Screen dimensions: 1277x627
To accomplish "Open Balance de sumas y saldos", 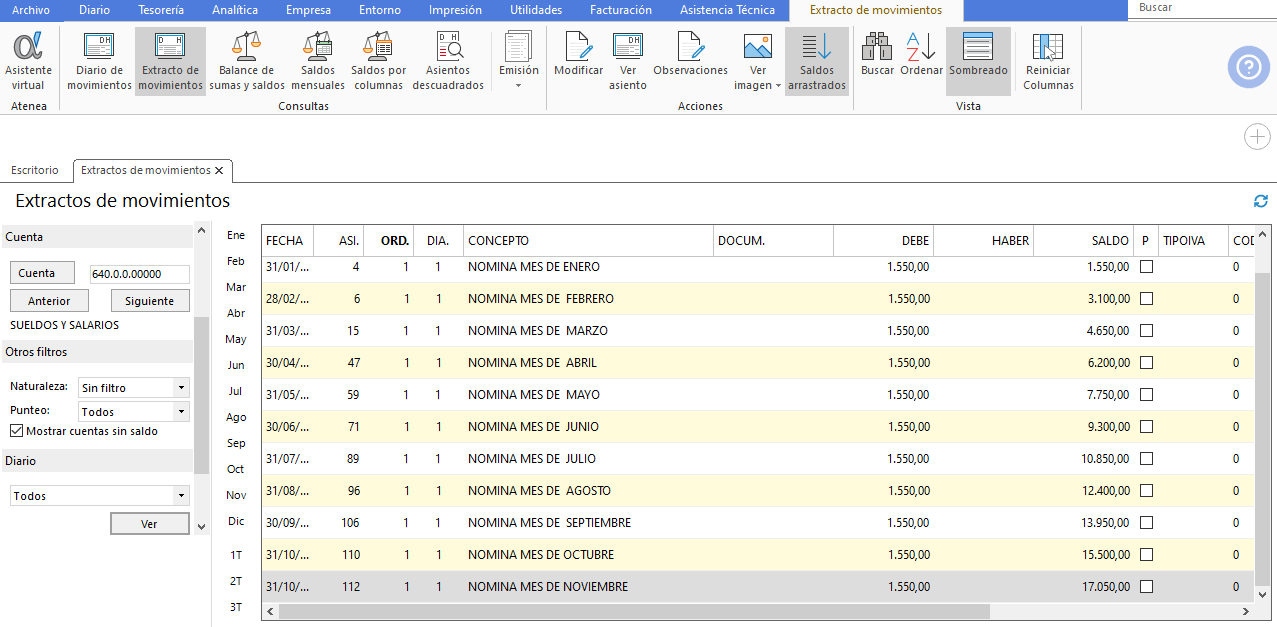I will 247,61.
